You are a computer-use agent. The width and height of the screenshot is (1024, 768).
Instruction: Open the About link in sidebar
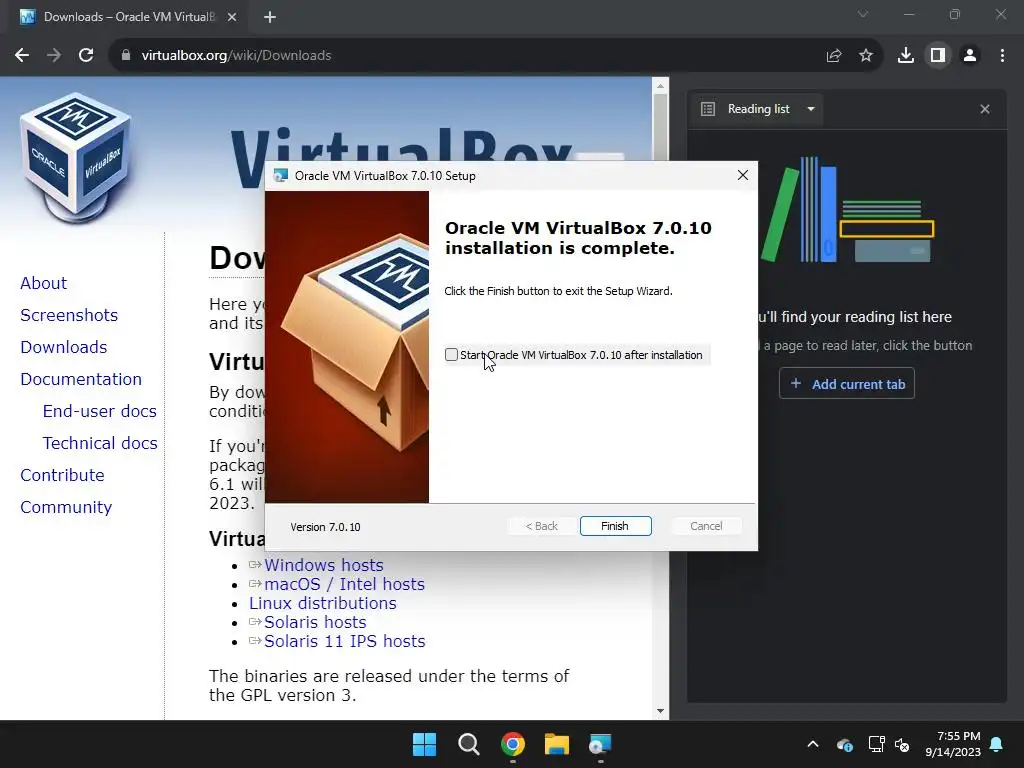point(44,283)
